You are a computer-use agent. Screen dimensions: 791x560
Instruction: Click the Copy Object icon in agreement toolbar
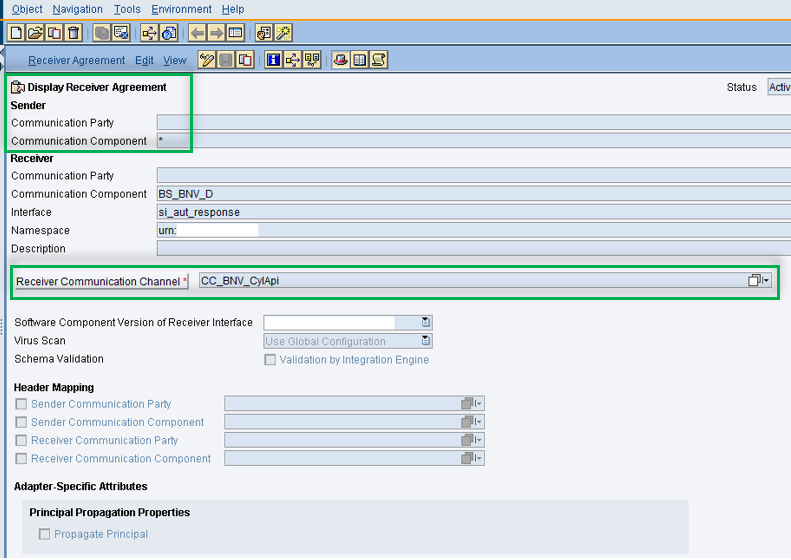(x=245, y=60)
